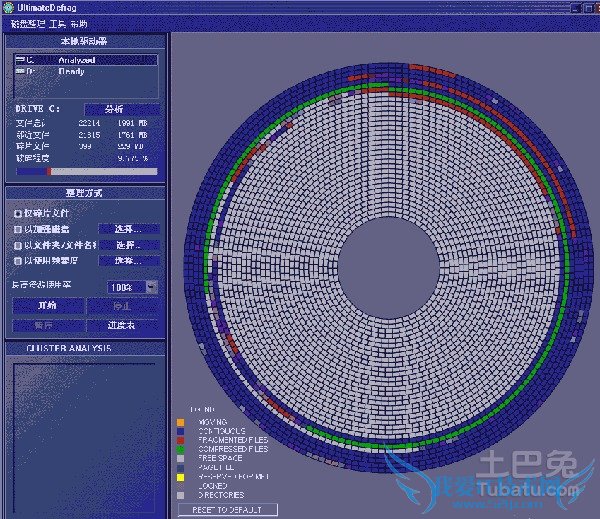Click the 'CLUSTER ANALYSIS' panel heading
Viewport: 600px width, 519px height.
pyautogui.click(x=69, y=348)
